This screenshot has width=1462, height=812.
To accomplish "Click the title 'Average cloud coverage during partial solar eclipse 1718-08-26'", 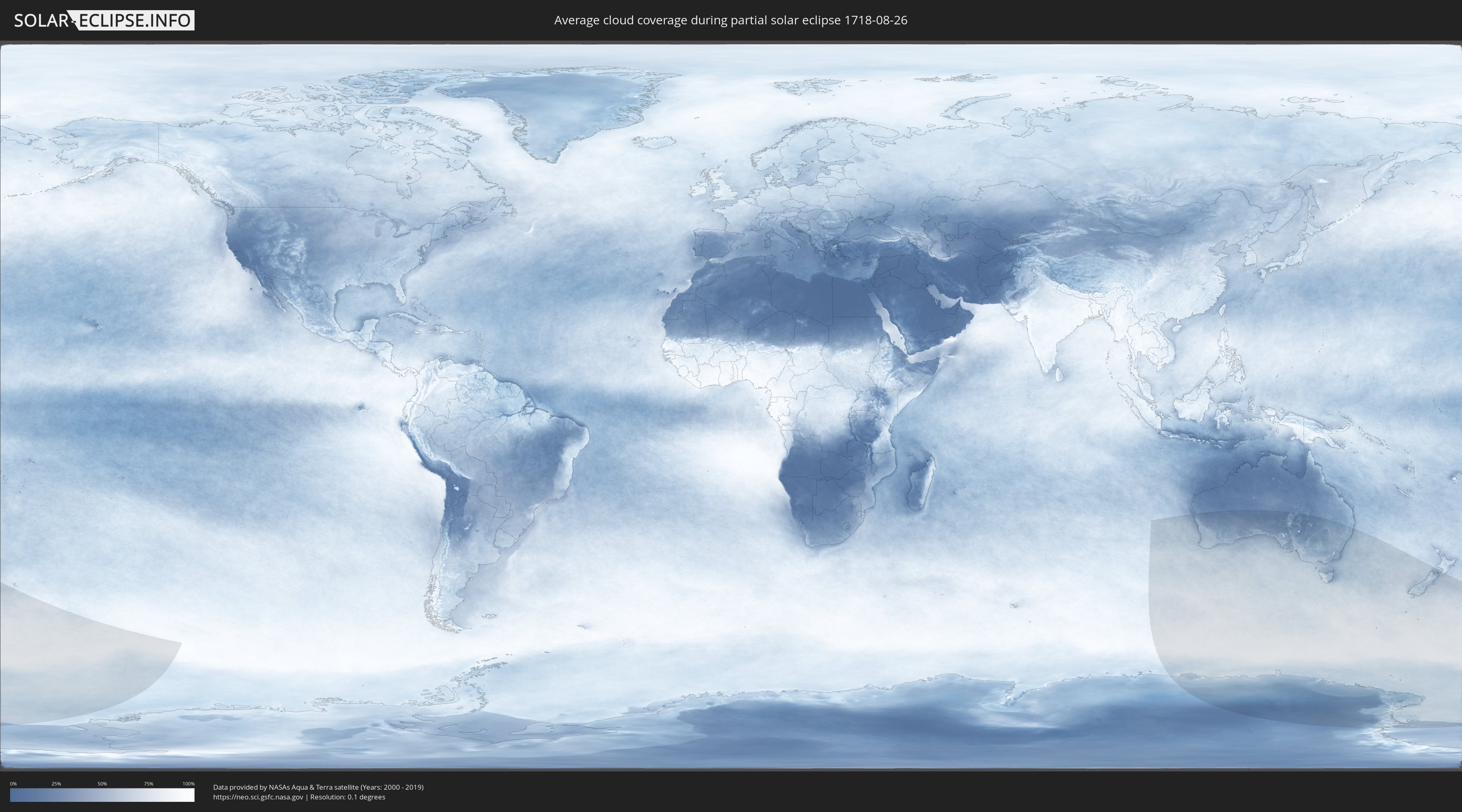I will tap(731, 20).
